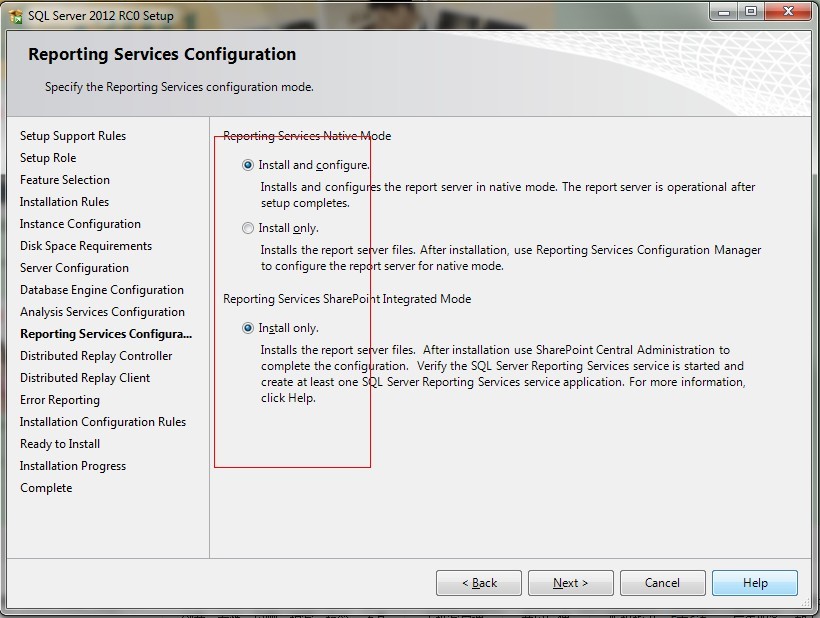Image resolution: width=820 pixels, height=618 pixels.
Task: Click 'Server Configuration' step
Action: (x=74, y=268)
